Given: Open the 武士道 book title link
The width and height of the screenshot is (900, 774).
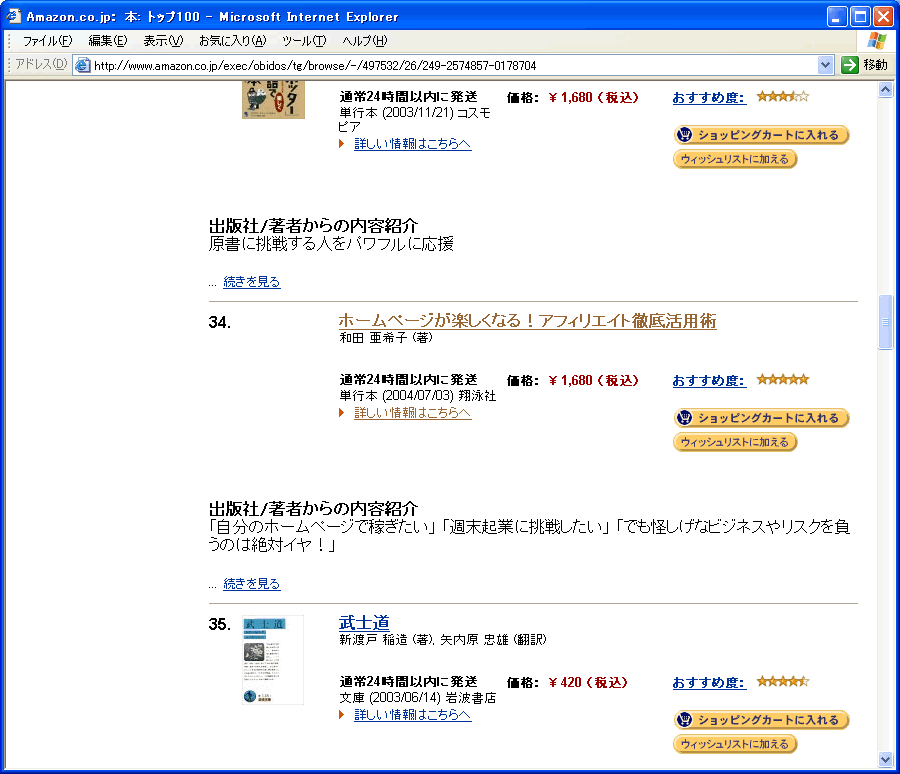Looking at the screenshot, I should click(364, 623).
